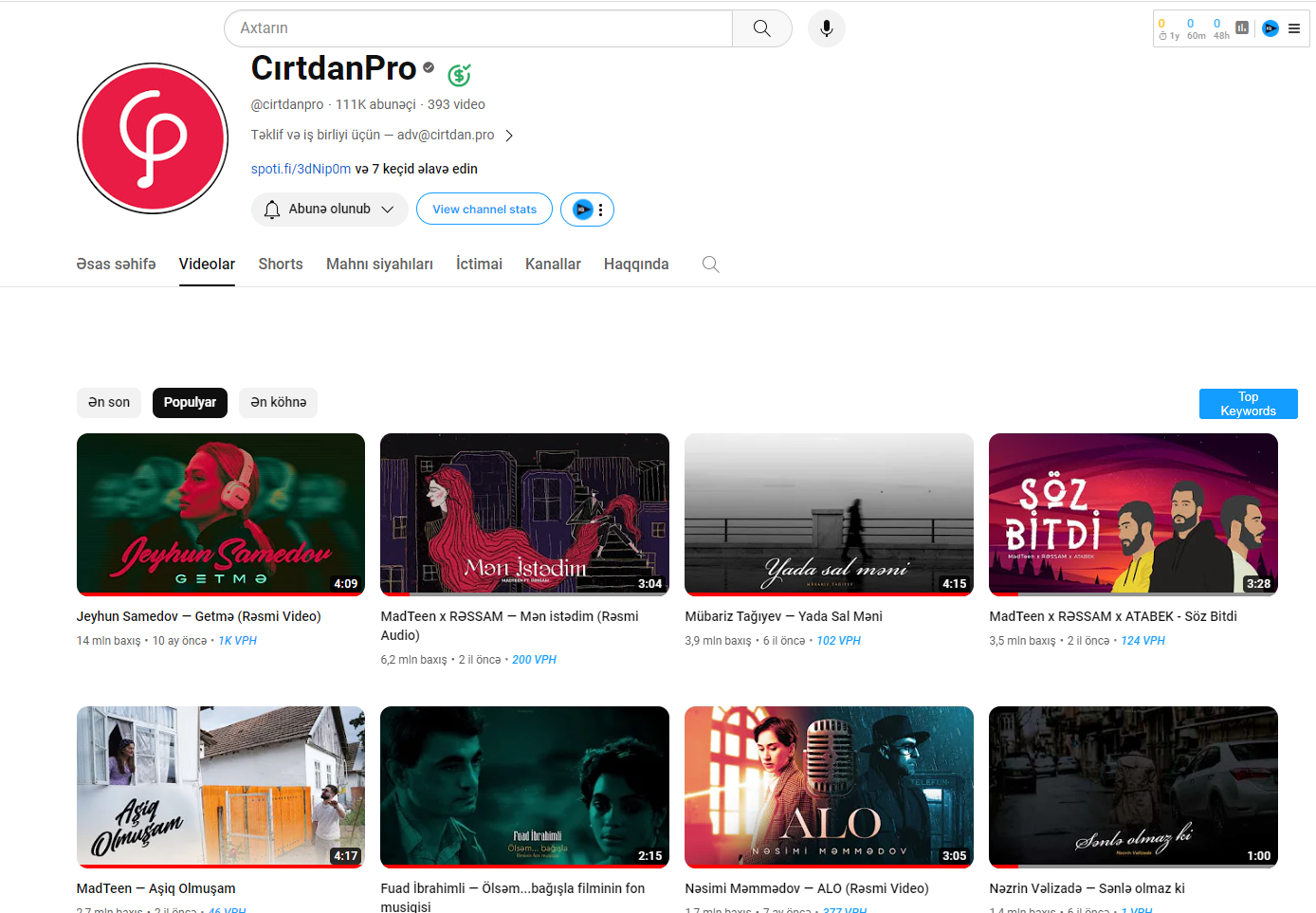Open the Haqqında tab
The width and height of the screenshot is (1316, 913).
636,265
